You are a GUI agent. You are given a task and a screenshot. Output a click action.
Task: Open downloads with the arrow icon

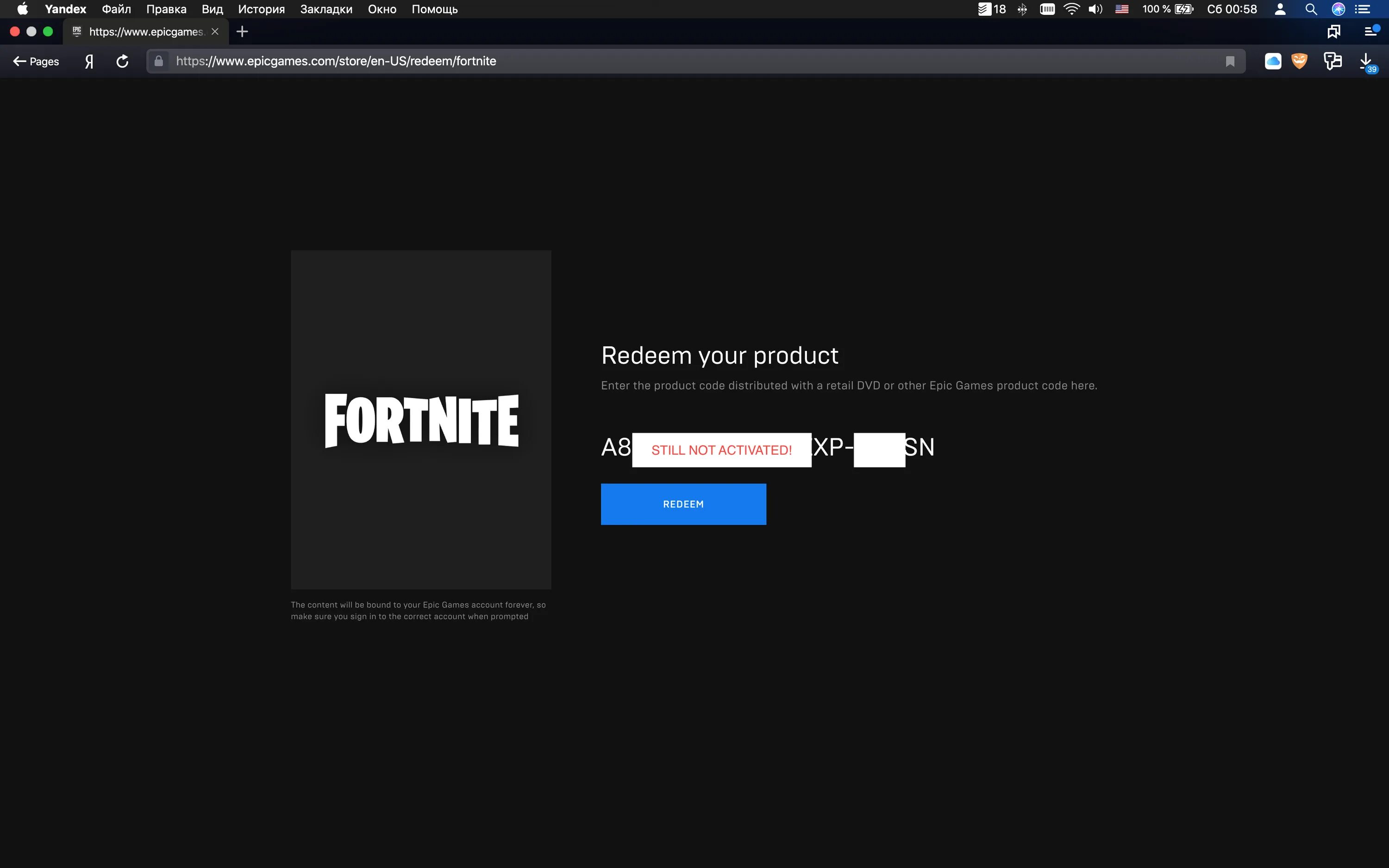pos(1365,60)
